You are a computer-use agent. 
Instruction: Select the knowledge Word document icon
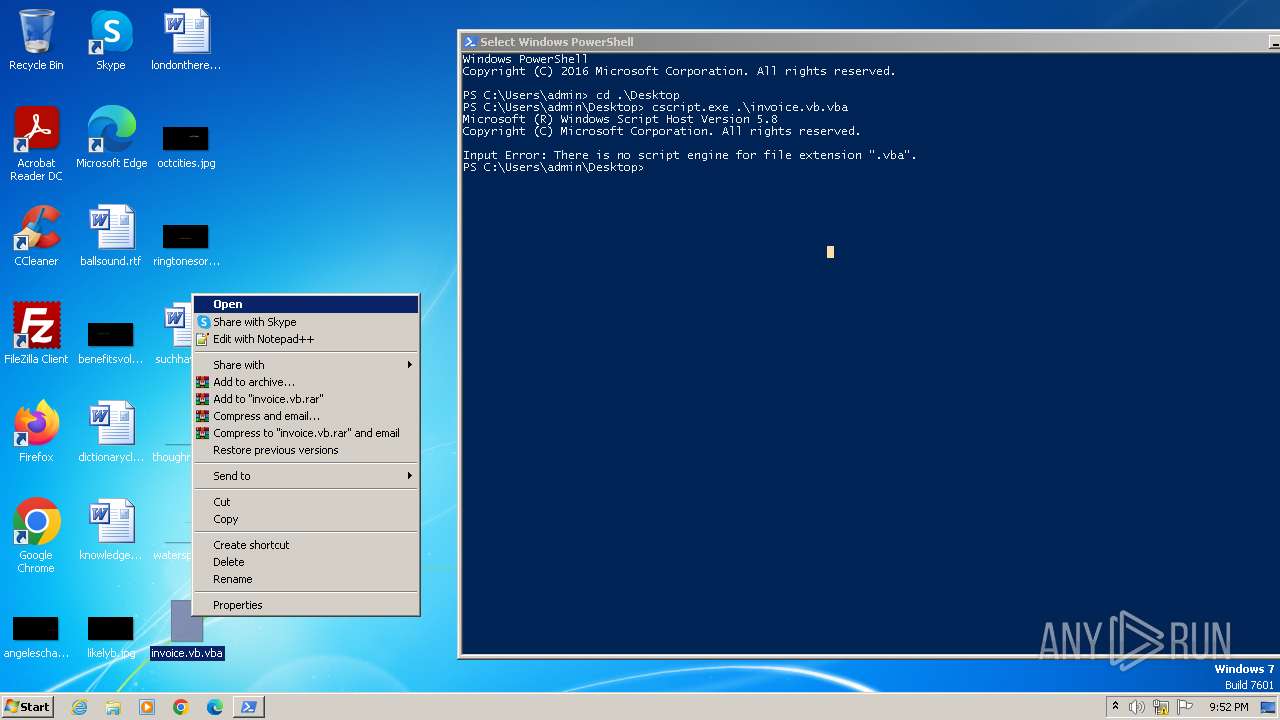111,530
